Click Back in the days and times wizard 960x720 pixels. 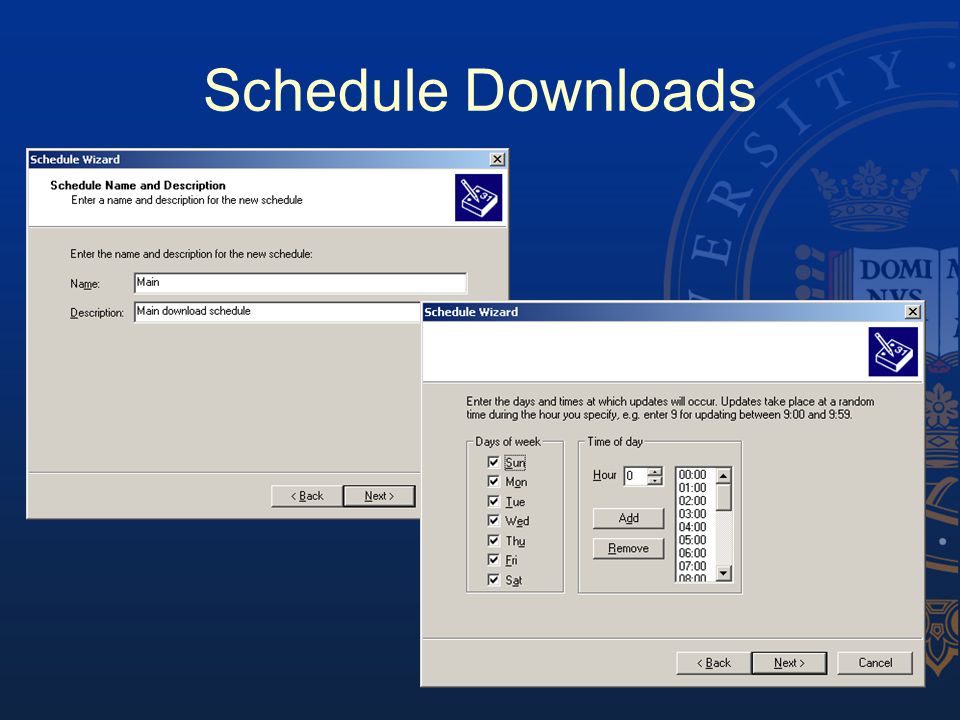tap(713, 663)
